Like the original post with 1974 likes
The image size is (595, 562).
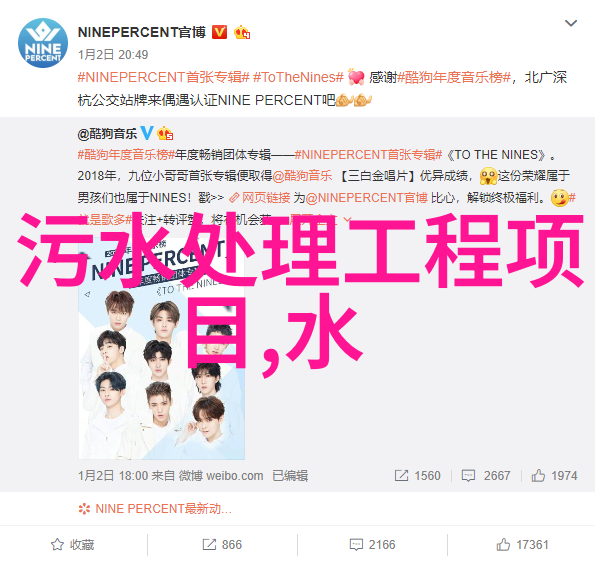[554, 475]
